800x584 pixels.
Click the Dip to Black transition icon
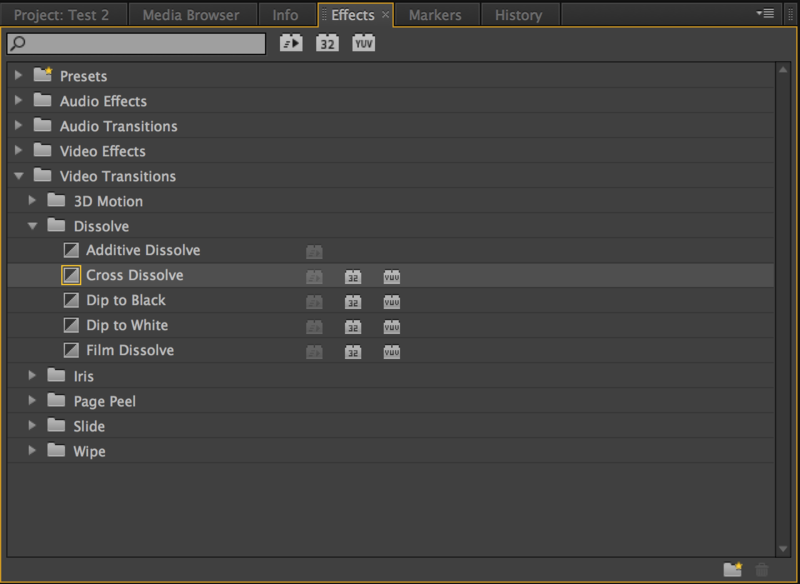click(x=71, y=300)
